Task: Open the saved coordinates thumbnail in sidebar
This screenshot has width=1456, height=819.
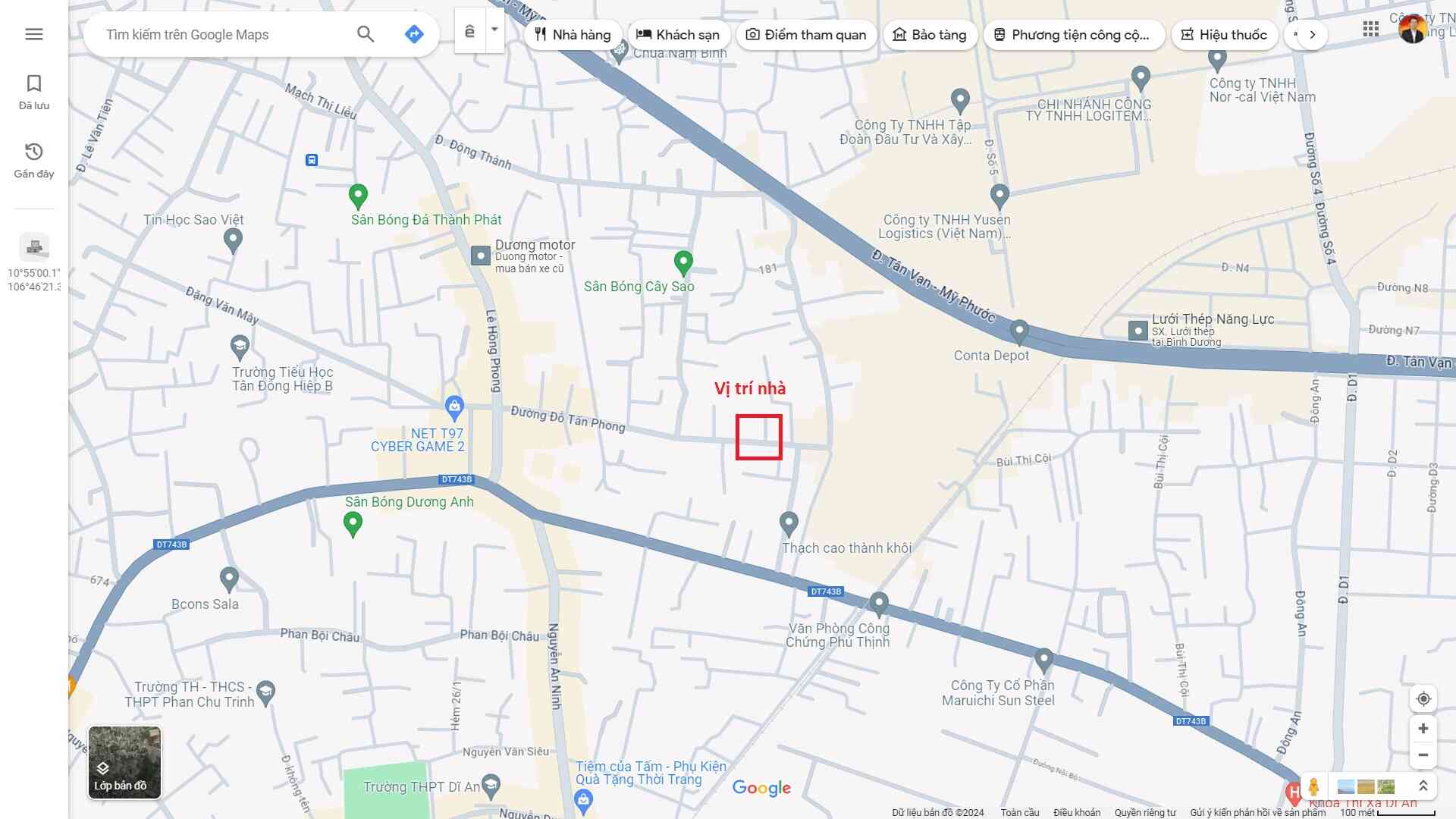Action: [x=34, y=247]
